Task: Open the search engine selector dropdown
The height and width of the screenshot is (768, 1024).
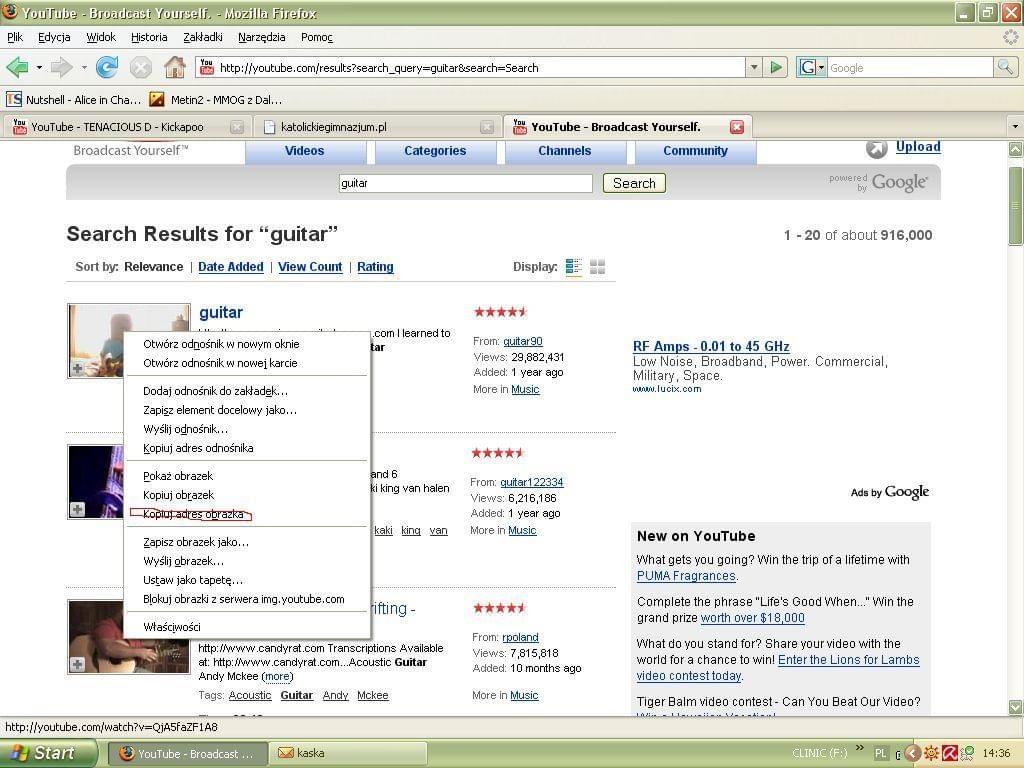Action: pyautogui.click(x=812, y=67)
